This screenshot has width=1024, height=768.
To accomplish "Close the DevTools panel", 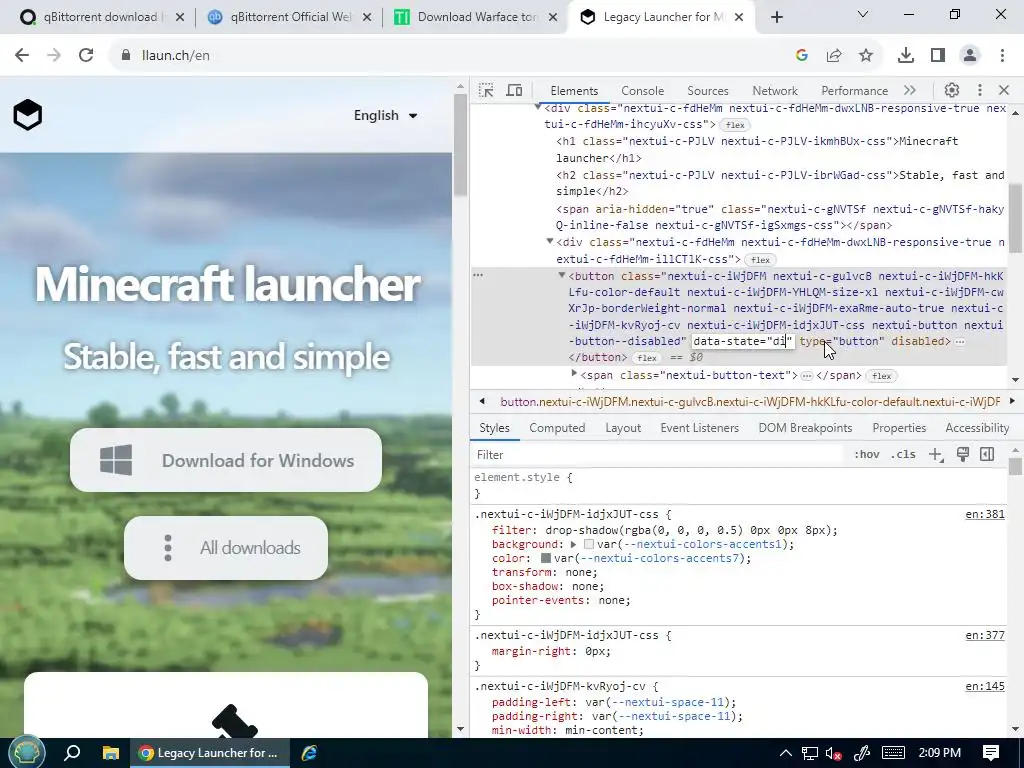I will coord(1004,90).
